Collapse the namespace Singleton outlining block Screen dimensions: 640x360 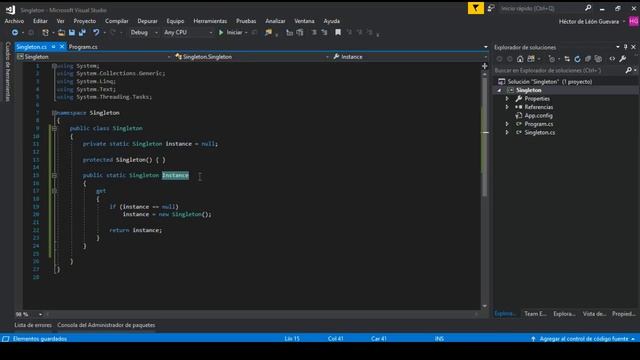coord(54,113)
